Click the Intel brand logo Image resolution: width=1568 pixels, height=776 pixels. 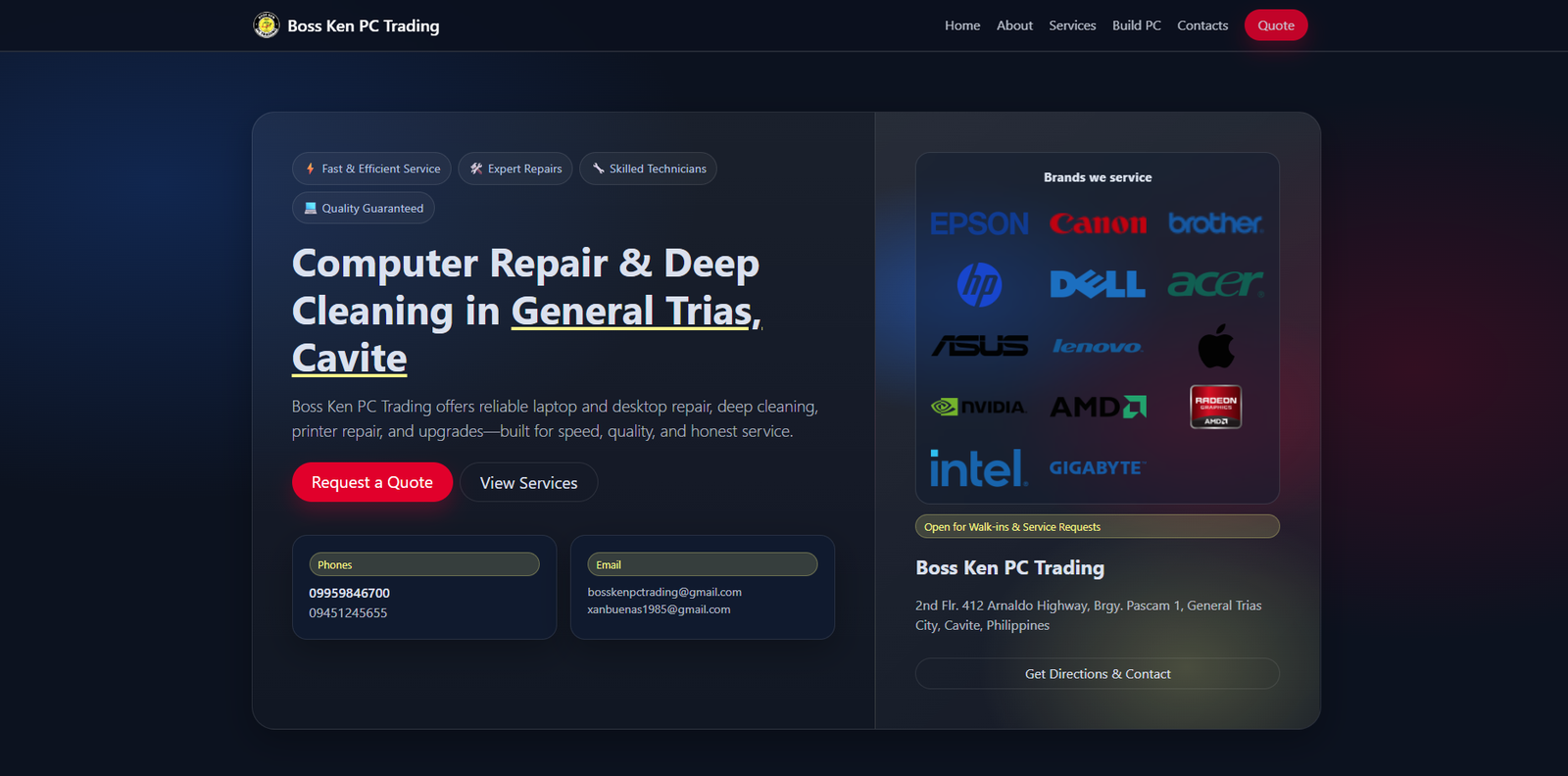(x=979, y=467)
